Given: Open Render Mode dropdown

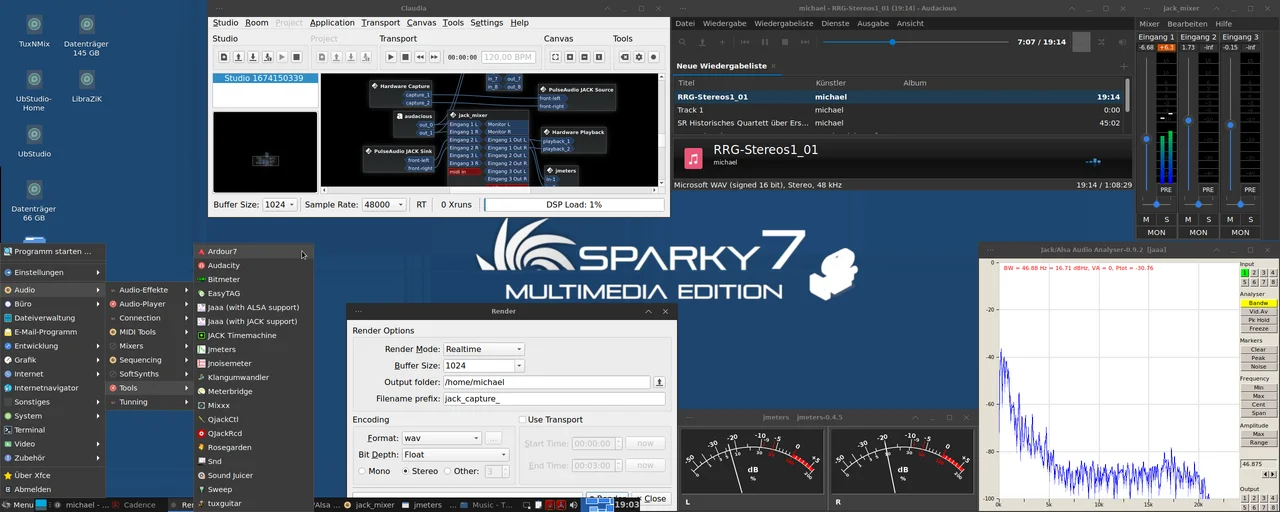Looking at the screenshot, I should 483,349.
